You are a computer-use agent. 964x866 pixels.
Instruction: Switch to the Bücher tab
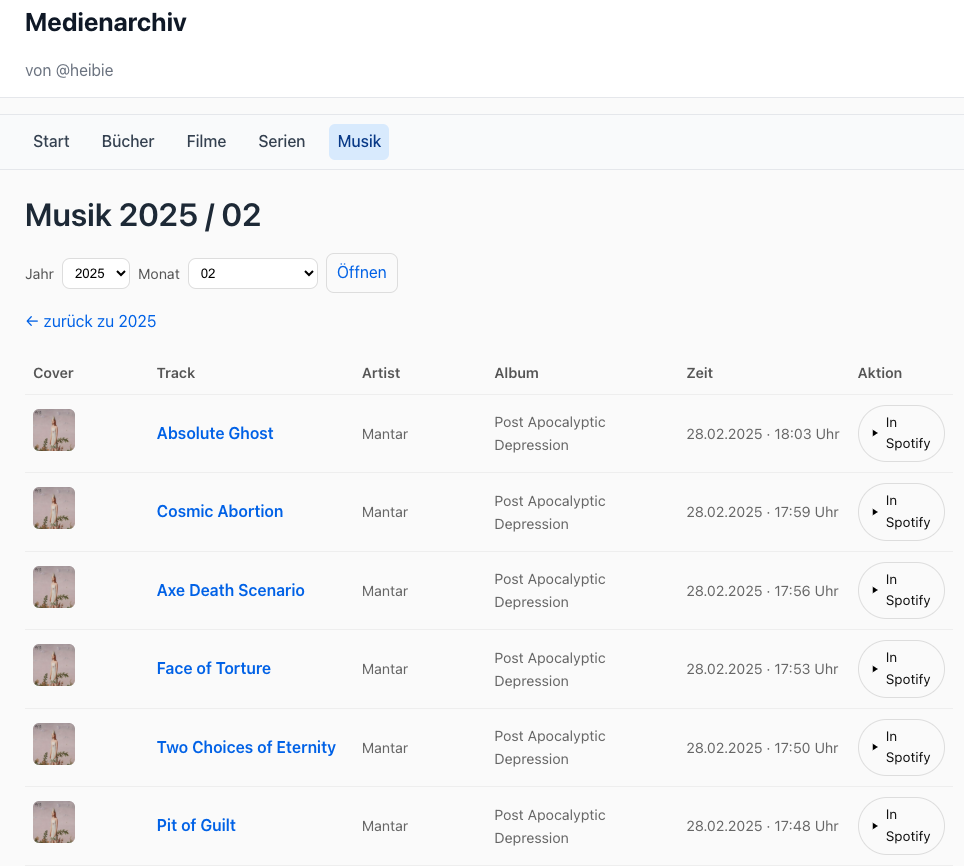(x=128, y=142)
